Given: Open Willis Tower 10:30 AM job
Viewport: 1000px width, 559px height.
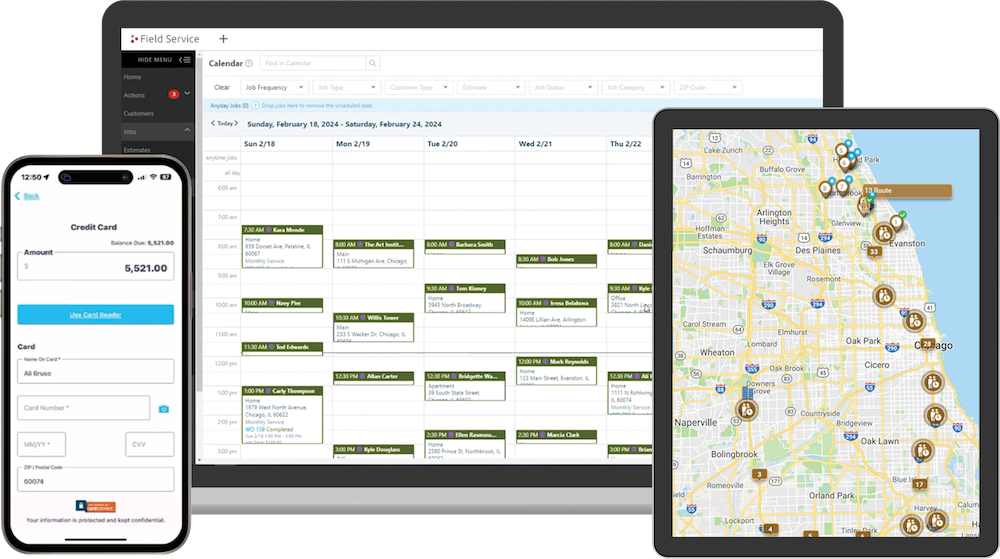Looking at the screenshot, I should tap(374, 327).
